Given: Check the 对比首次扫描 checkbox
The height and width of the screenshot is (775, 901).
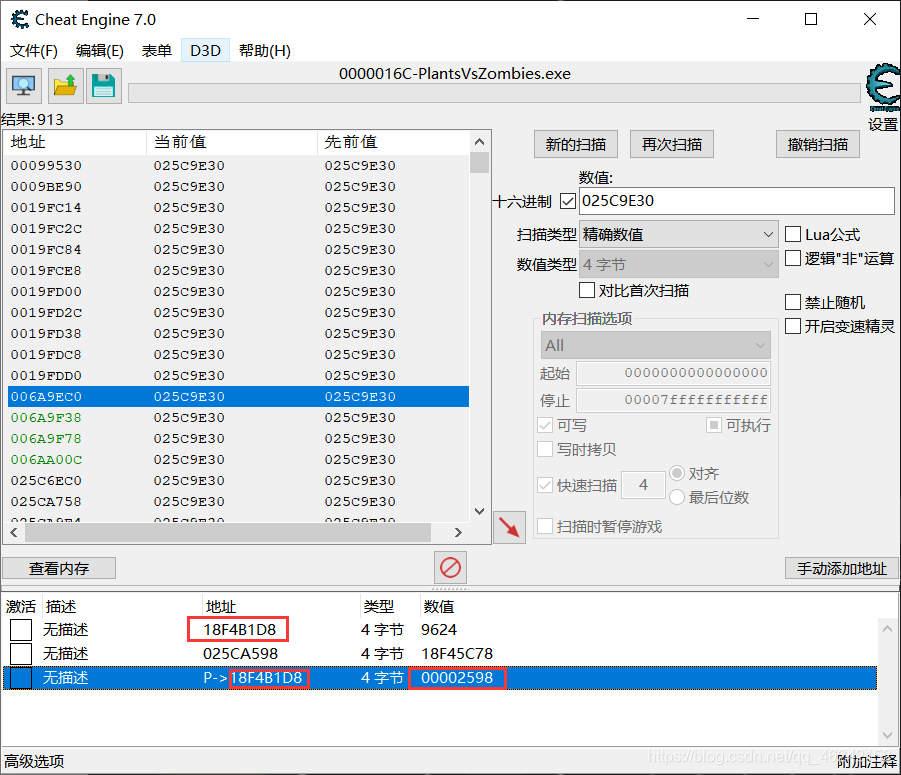Looking at the screenshot, I should click(x=587, y=290).
